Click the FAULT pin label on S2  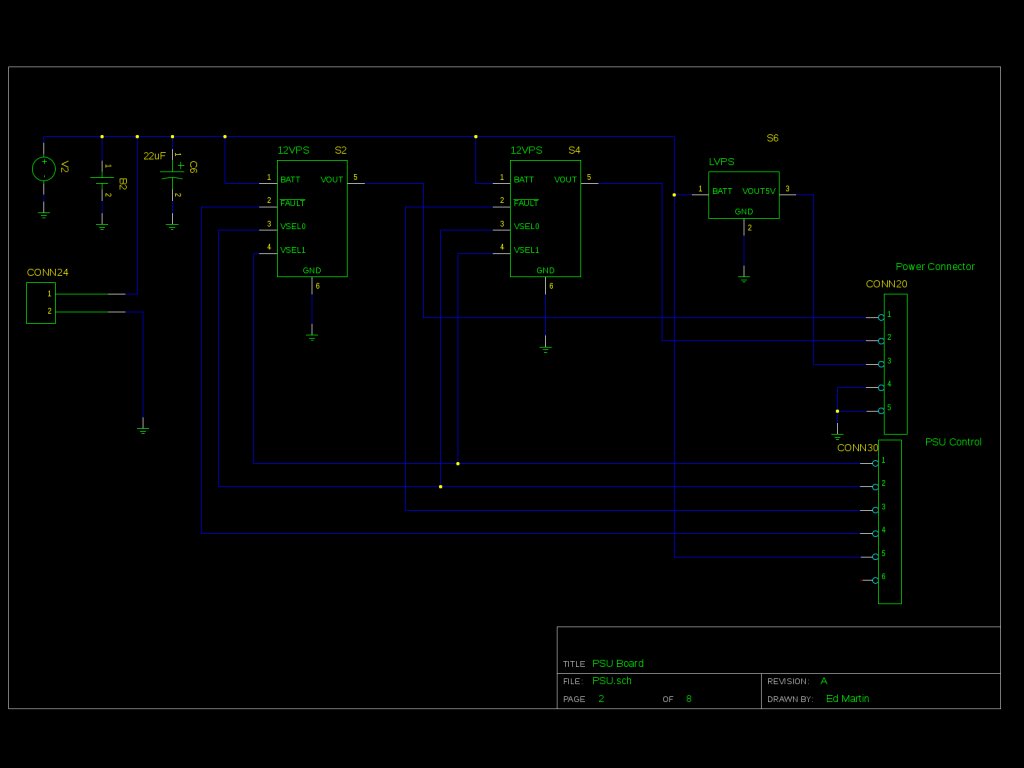pyautogui.click(x=293, y=203)
